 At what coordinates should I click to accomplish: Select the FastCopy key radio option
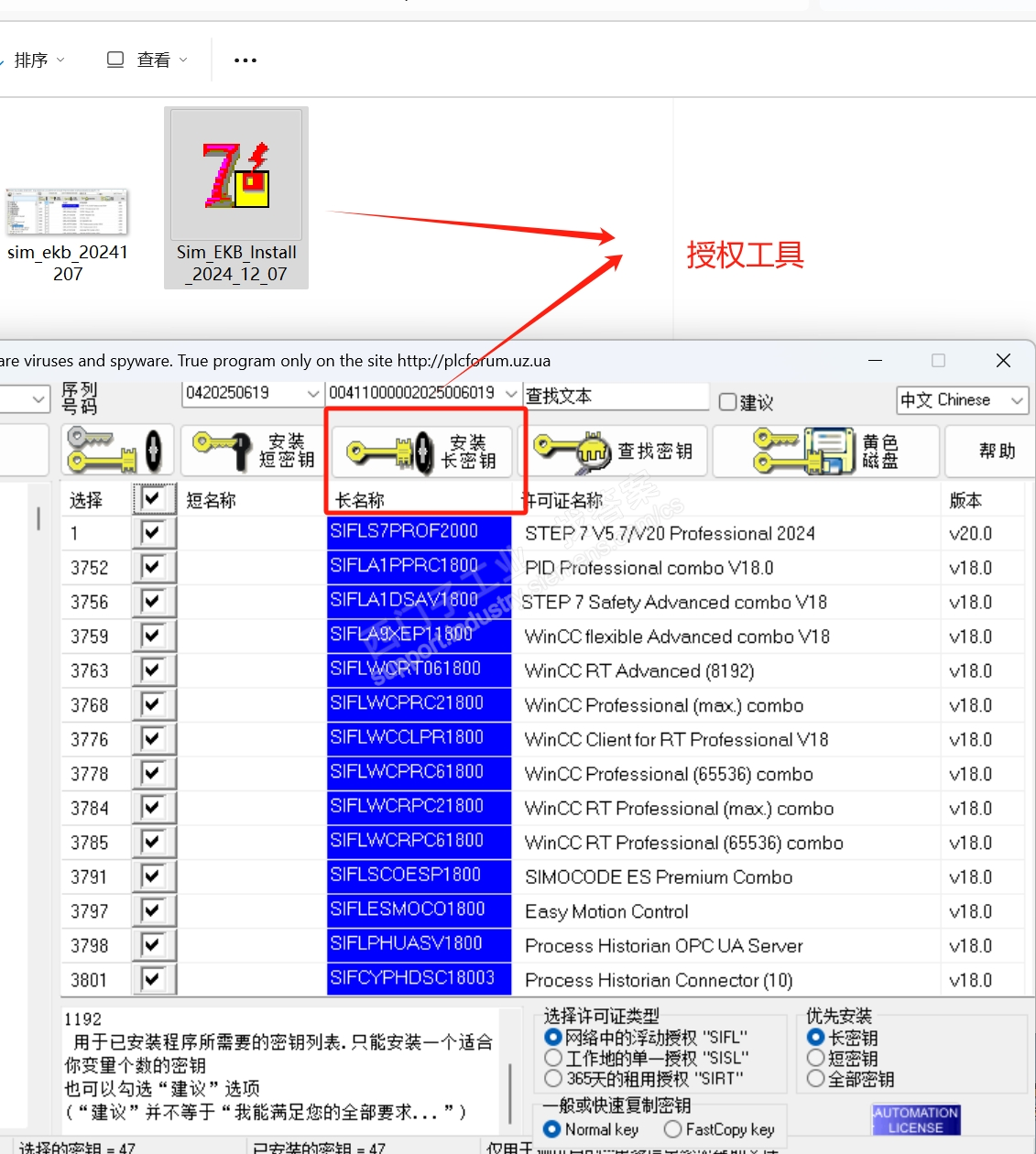tap(673, 1129)
